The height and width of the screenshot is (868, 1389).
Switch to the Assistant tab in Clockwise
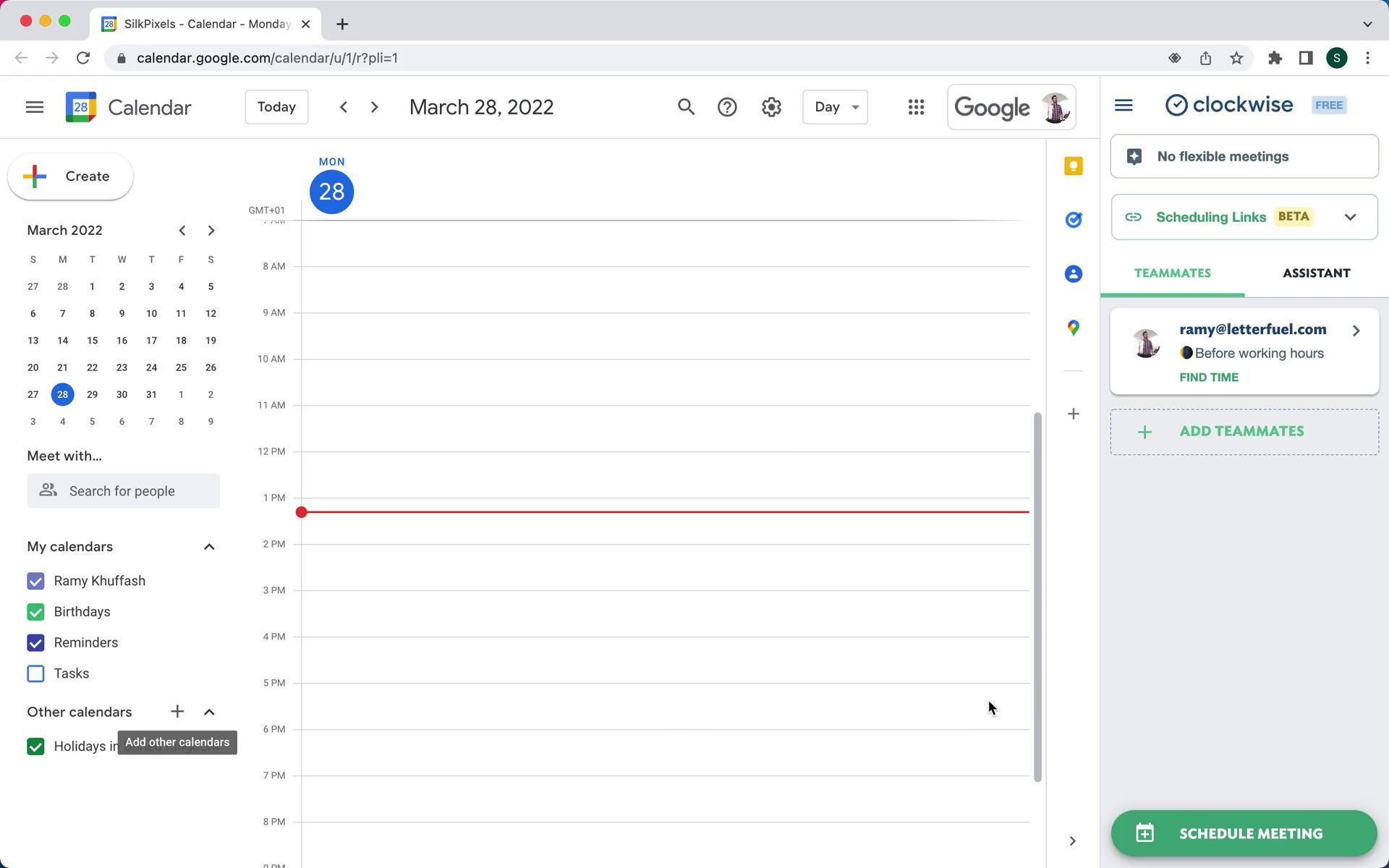(1316, 273)
